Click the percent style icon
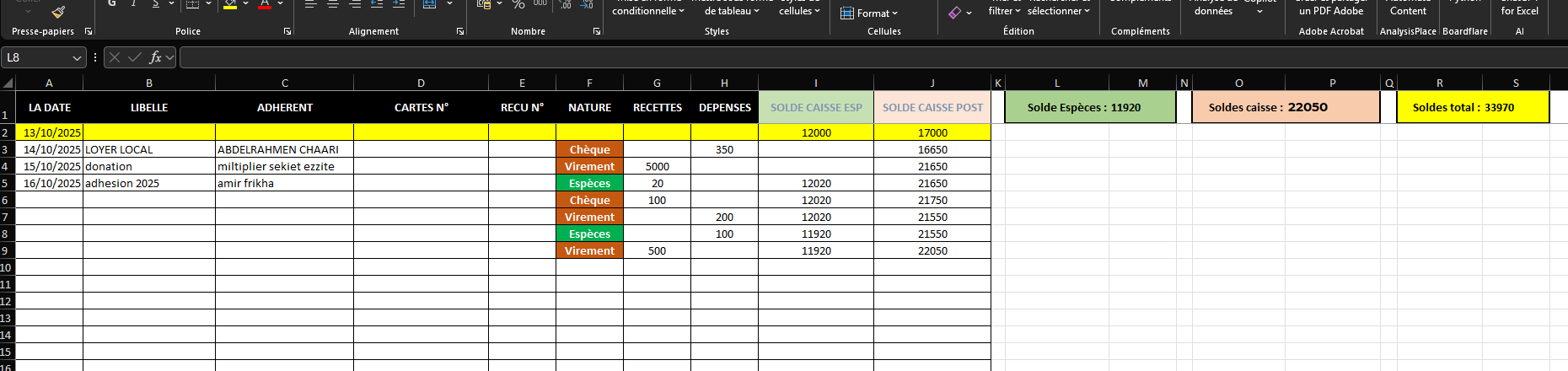The width and height of the screenshot is (1568, 371). pos(518,5)
